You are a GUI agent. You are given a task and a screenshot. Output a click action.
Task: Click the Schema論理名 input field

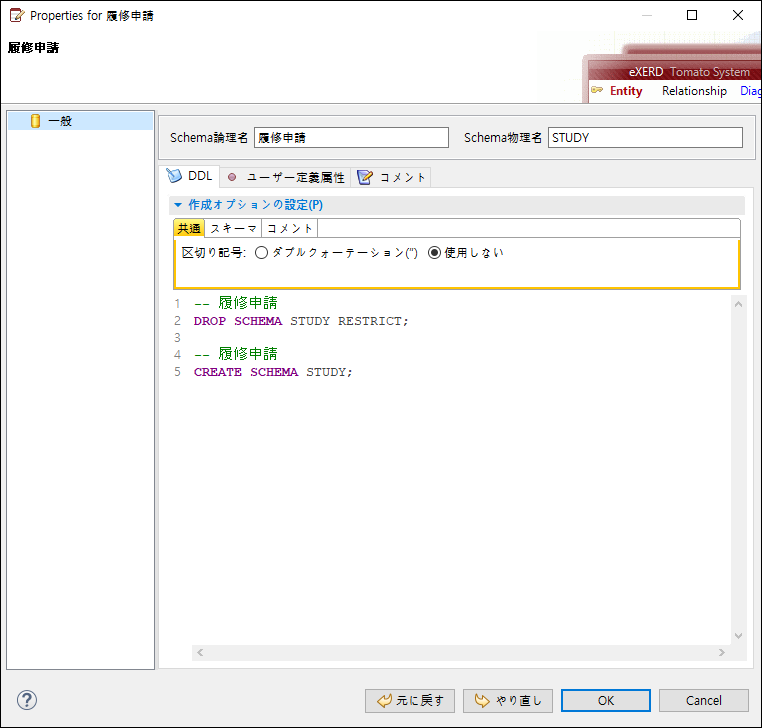(351, 138)
